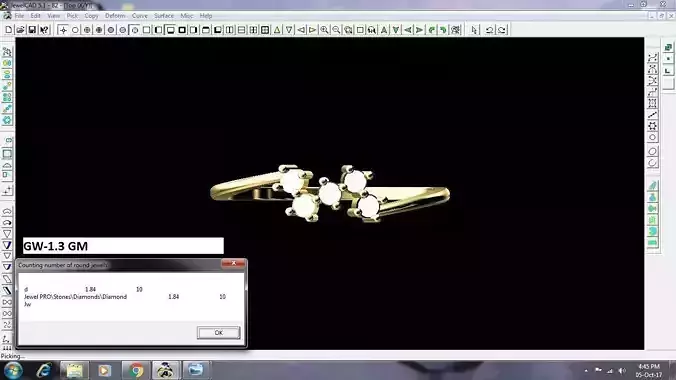
Task: Open the Surface menu
Action: pos(164,16)
